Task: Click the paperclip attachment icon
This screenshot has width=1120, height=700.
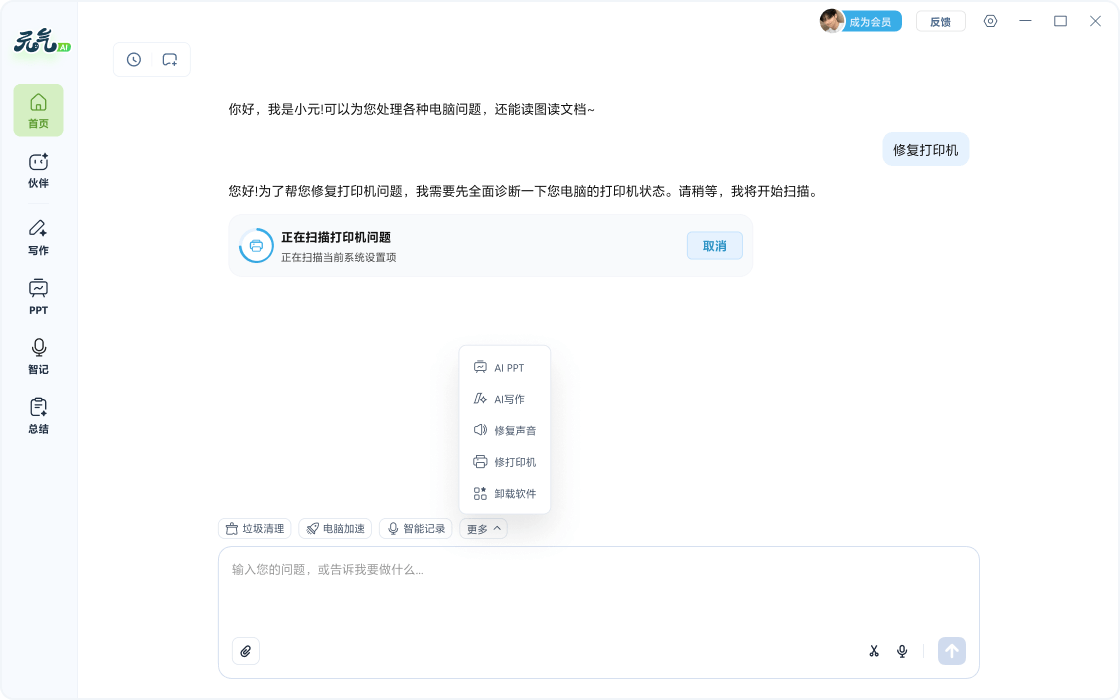Action: 245,651
